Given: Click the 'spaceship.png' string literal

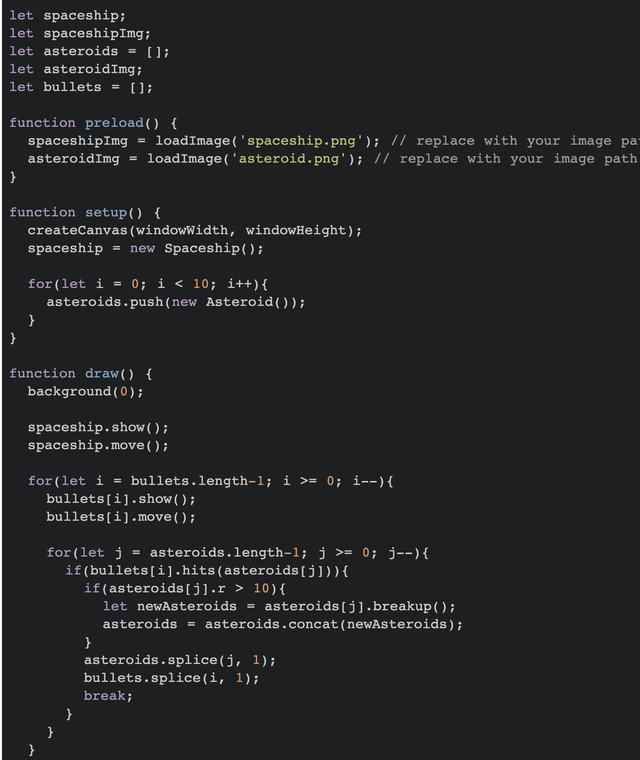Looking at the screenshot, I should pos(302,140).
